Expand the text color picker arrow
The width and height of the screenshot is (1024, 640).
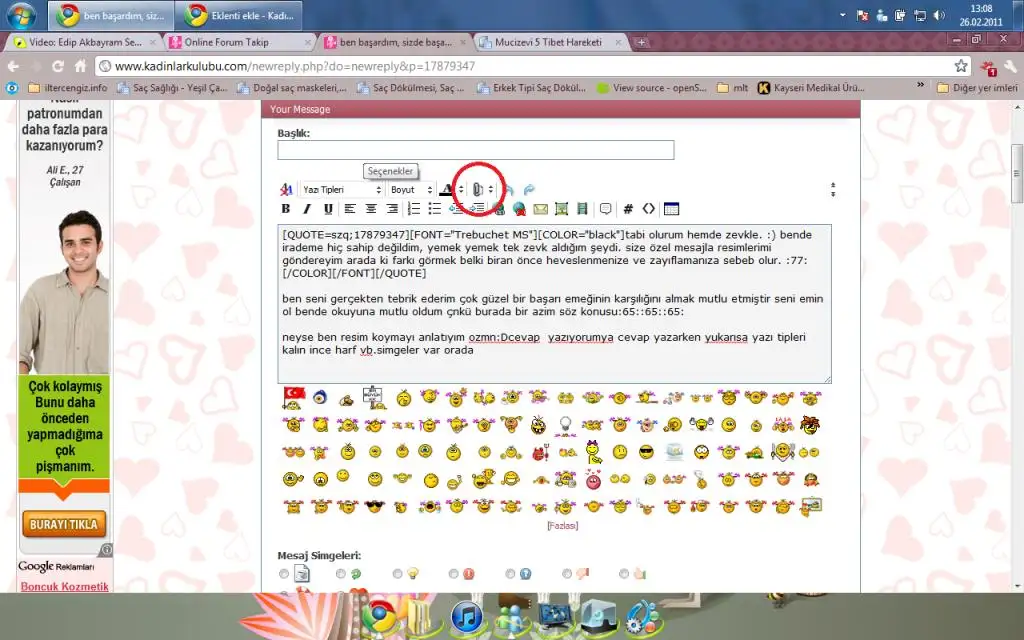click(460, 189)
